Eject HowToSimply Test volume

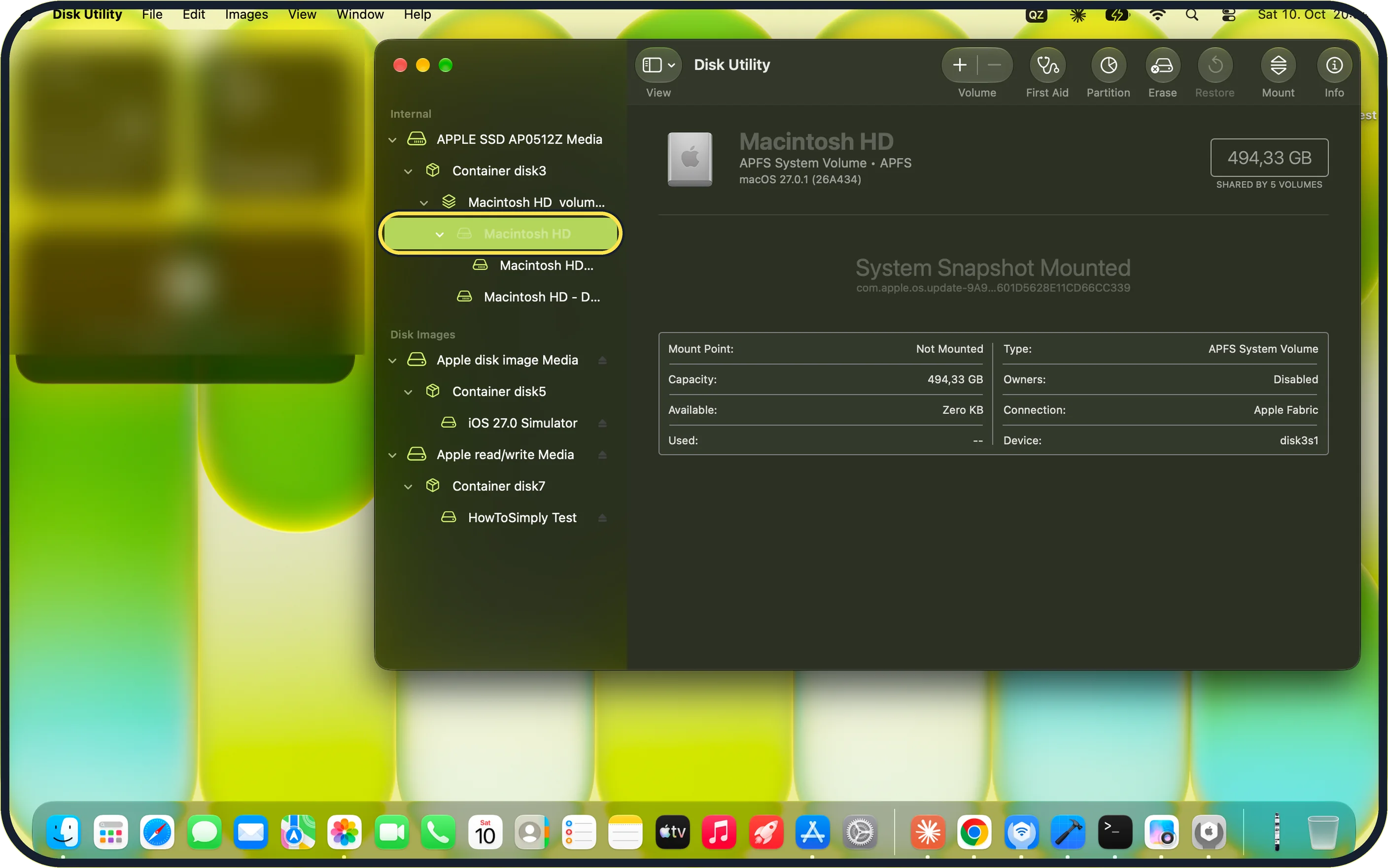tap(602, 518)
